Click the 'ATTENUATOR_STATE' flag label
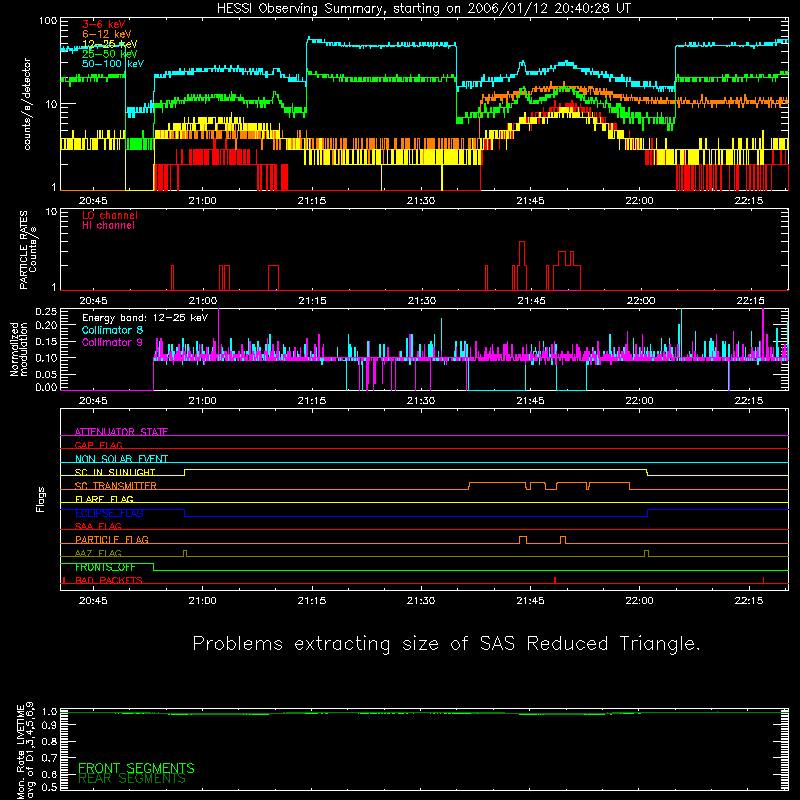This screenshot has width=800, height=800. (121, 432)
